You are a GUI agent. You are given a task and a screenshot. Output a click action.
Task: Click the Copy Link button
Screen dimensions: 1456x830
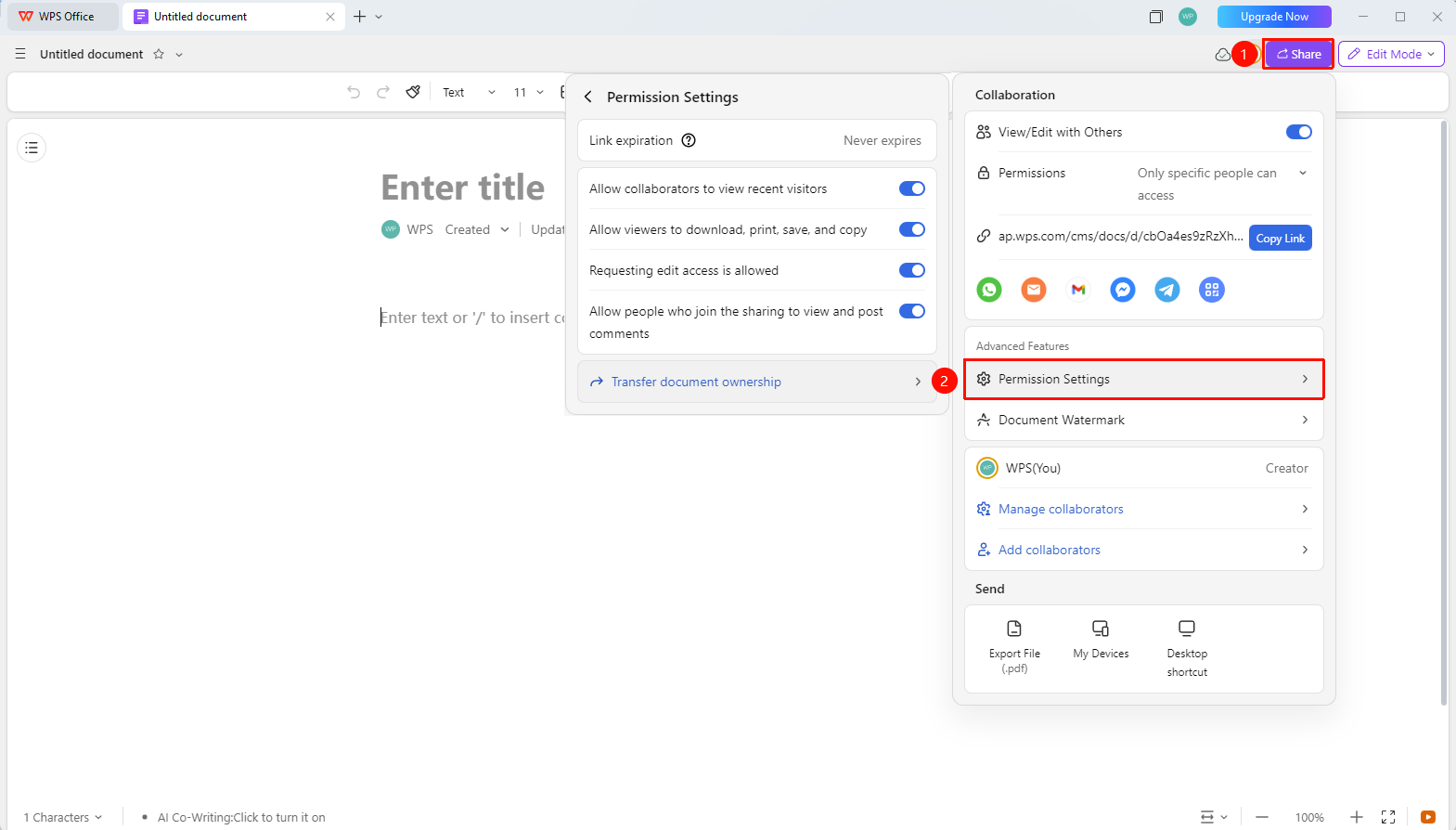coord(1281,239)
